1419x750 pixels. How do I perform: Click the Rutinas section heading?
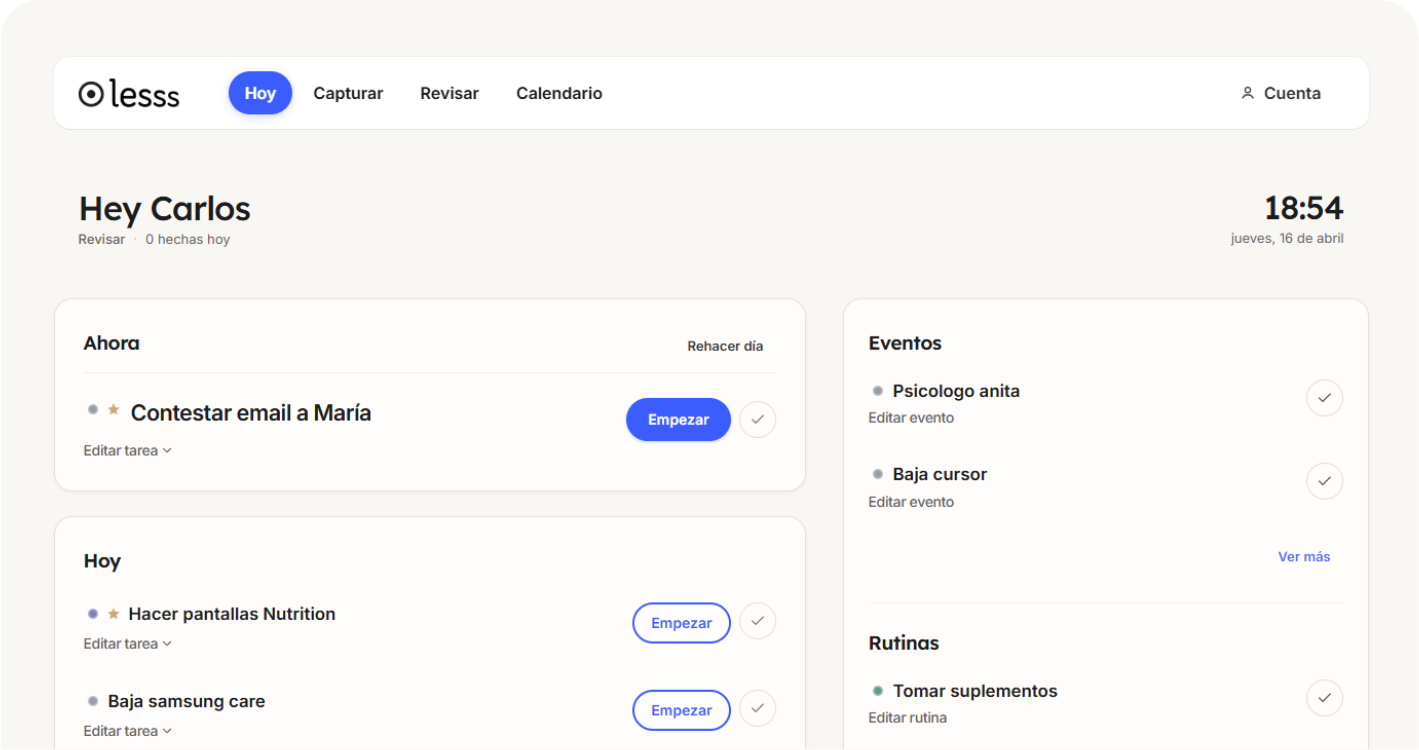click(904, 643)
